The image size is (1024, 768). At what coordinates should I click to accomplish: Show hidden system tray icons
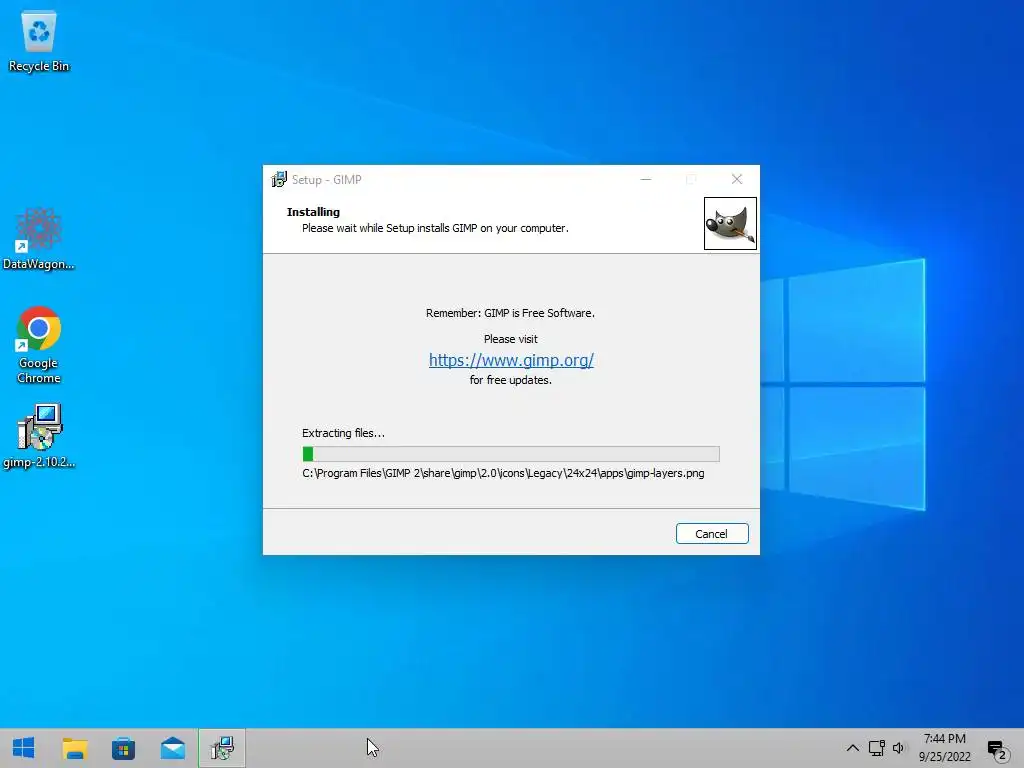[852, 748]
